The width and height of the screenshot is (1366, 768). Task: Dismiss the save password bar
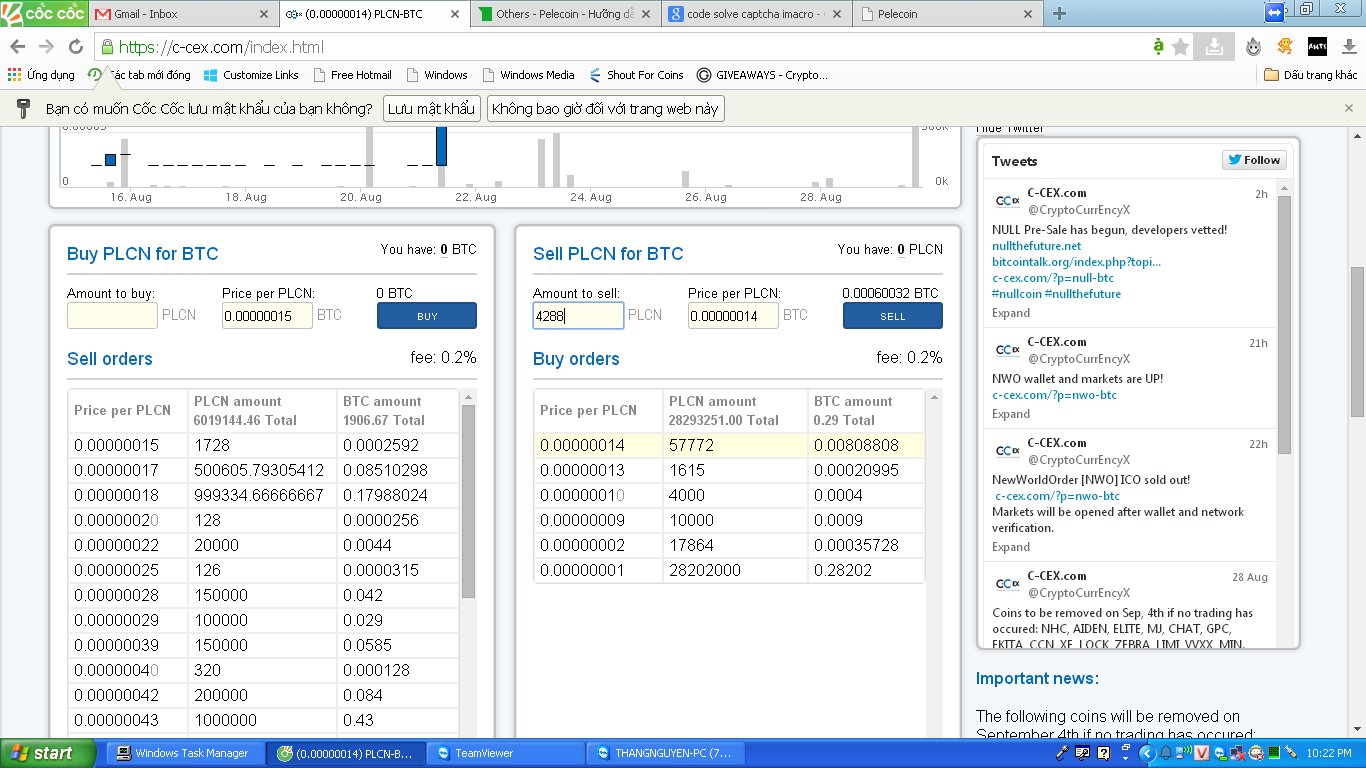[1348, 108]
